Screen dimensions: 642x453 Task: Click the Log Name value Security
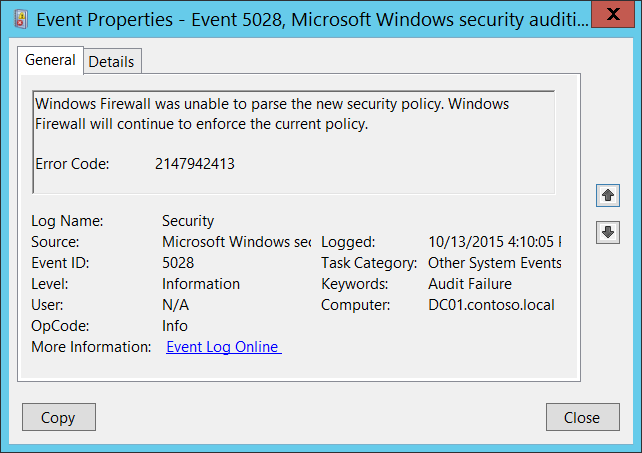(188, 220)
